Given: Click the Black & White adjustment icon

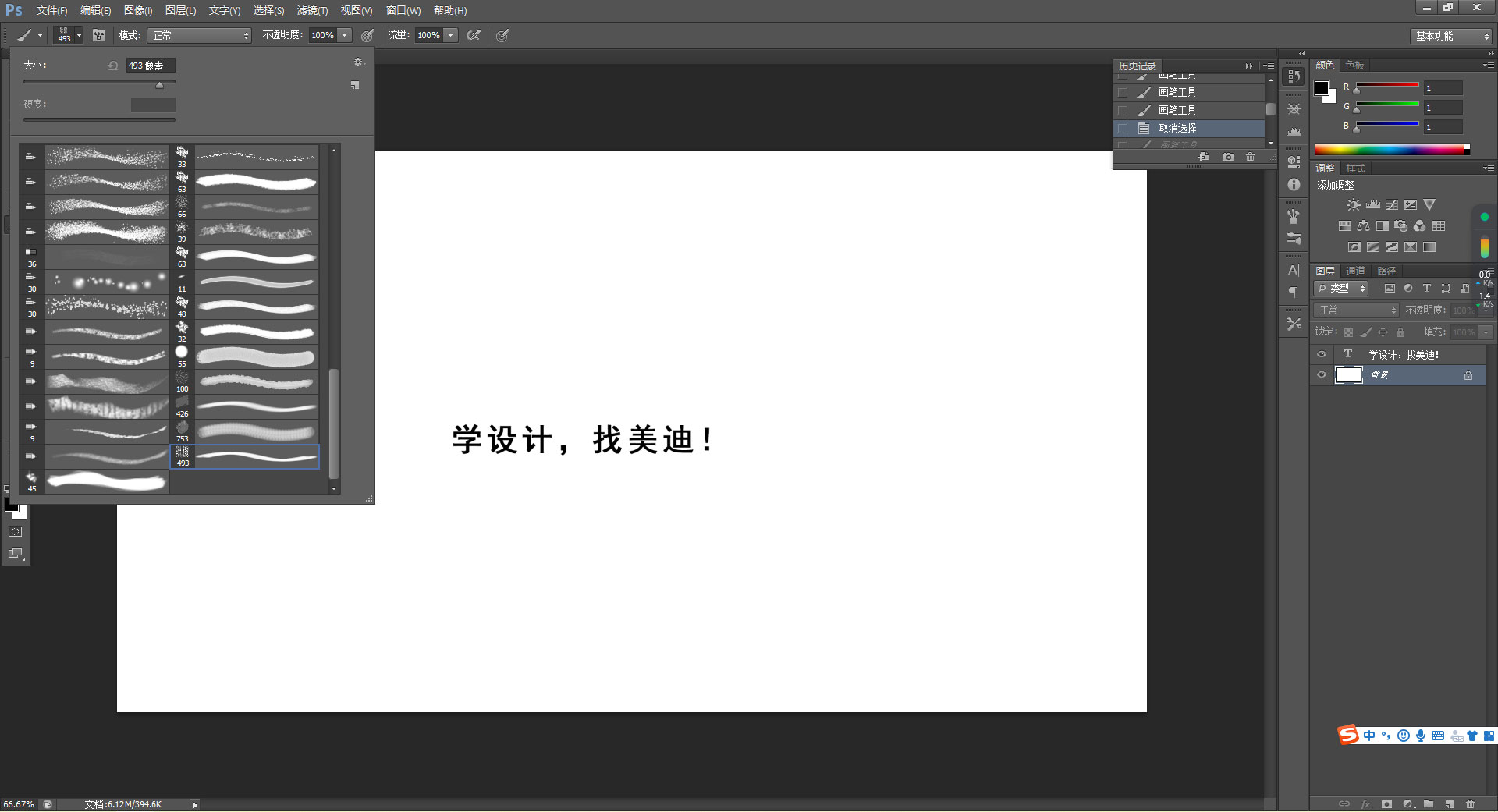Looking at the screenshot, I should 1383,226.
